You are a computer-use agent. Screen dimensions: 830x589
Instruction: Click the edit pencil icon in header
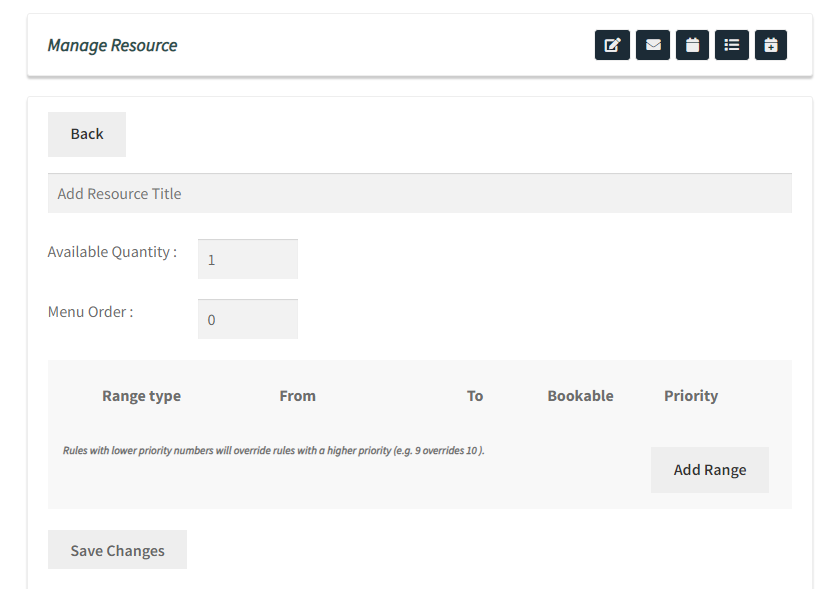[612, 45]
